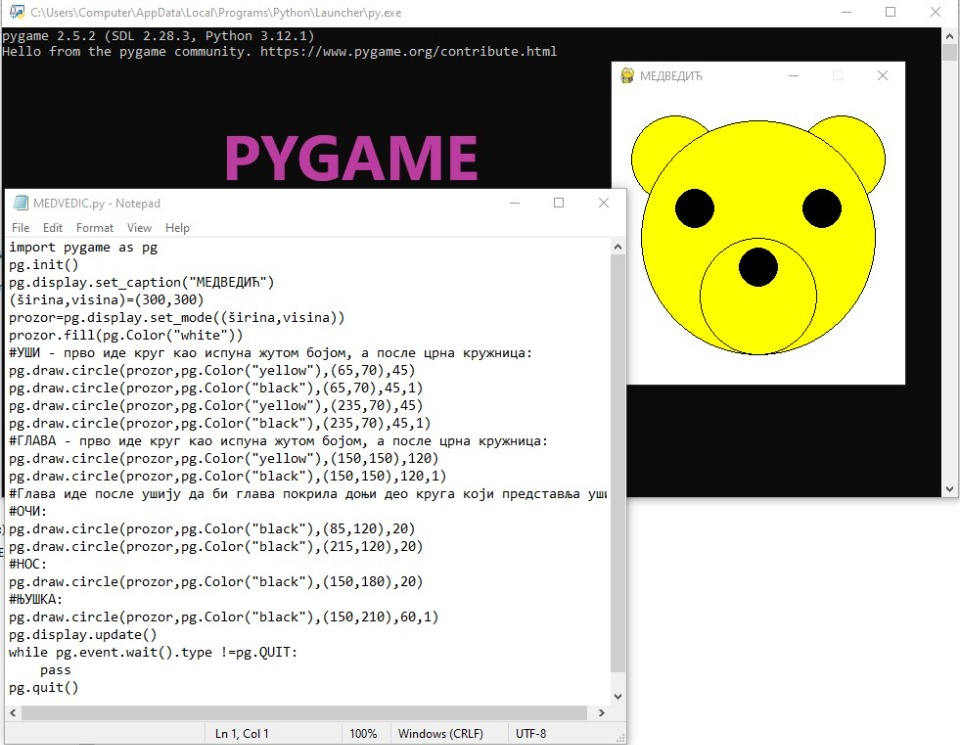Viewport: 960px width, 745px height.
Task: Close the MEDVEDIC.py Notepad window
Action: point(604,203)
